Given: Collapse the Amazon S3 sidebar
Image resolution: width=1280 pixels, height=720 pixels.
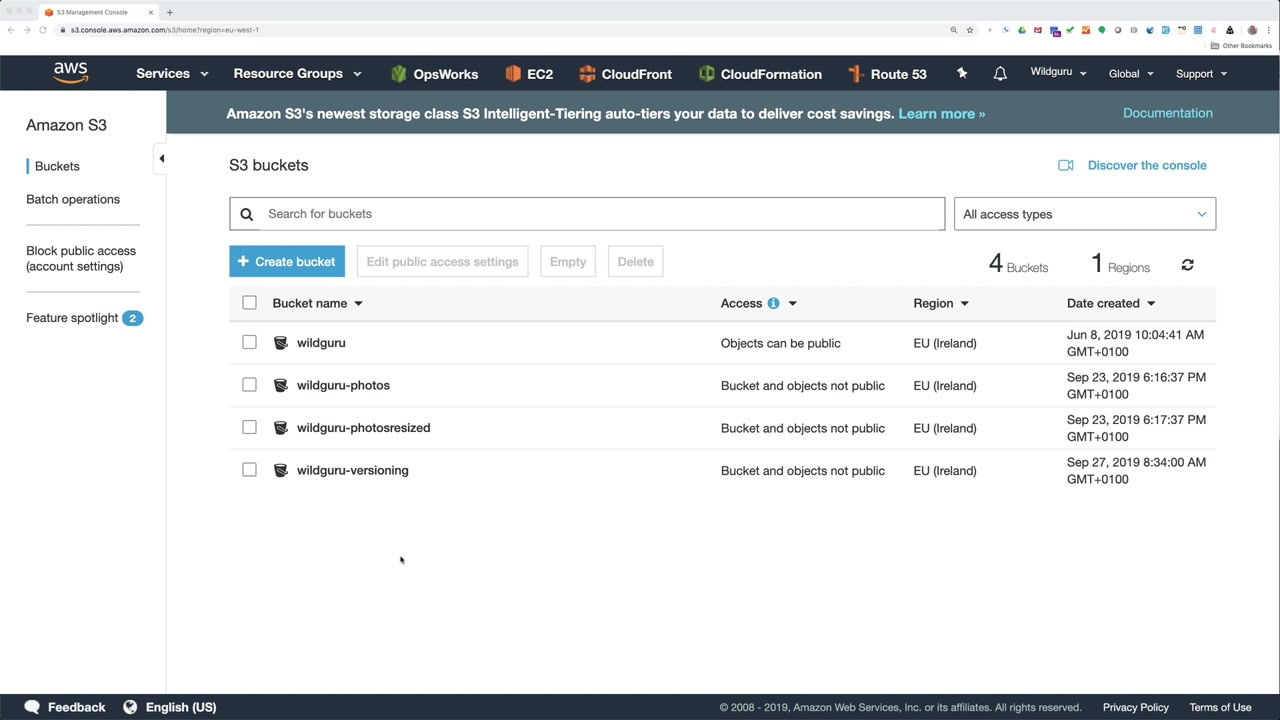Looking at the screenshot, I should (x=161, y=158).
